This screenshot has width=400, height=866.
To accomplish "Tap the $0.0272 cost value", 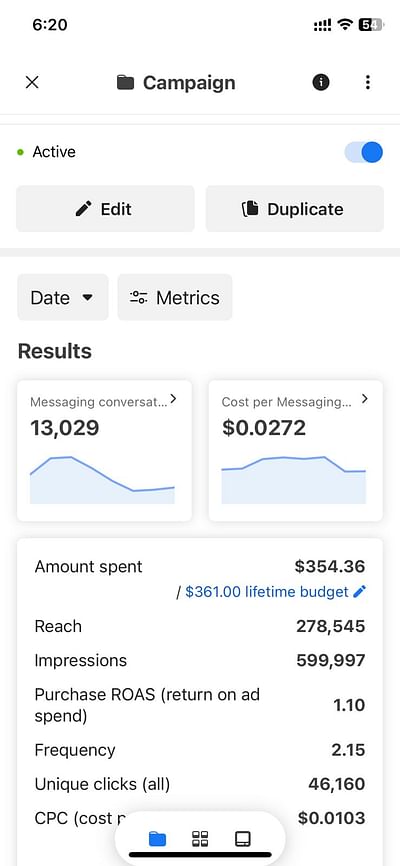I will click(x=264, y=428).
